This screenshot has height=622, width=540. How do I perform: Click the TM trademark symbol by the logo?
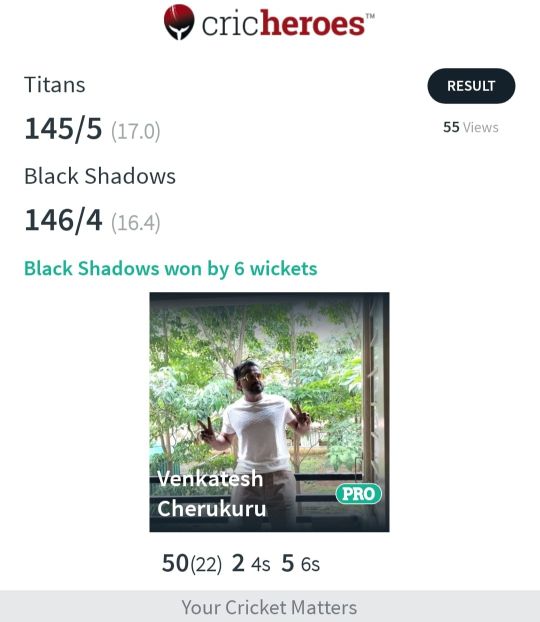(370, 16)
